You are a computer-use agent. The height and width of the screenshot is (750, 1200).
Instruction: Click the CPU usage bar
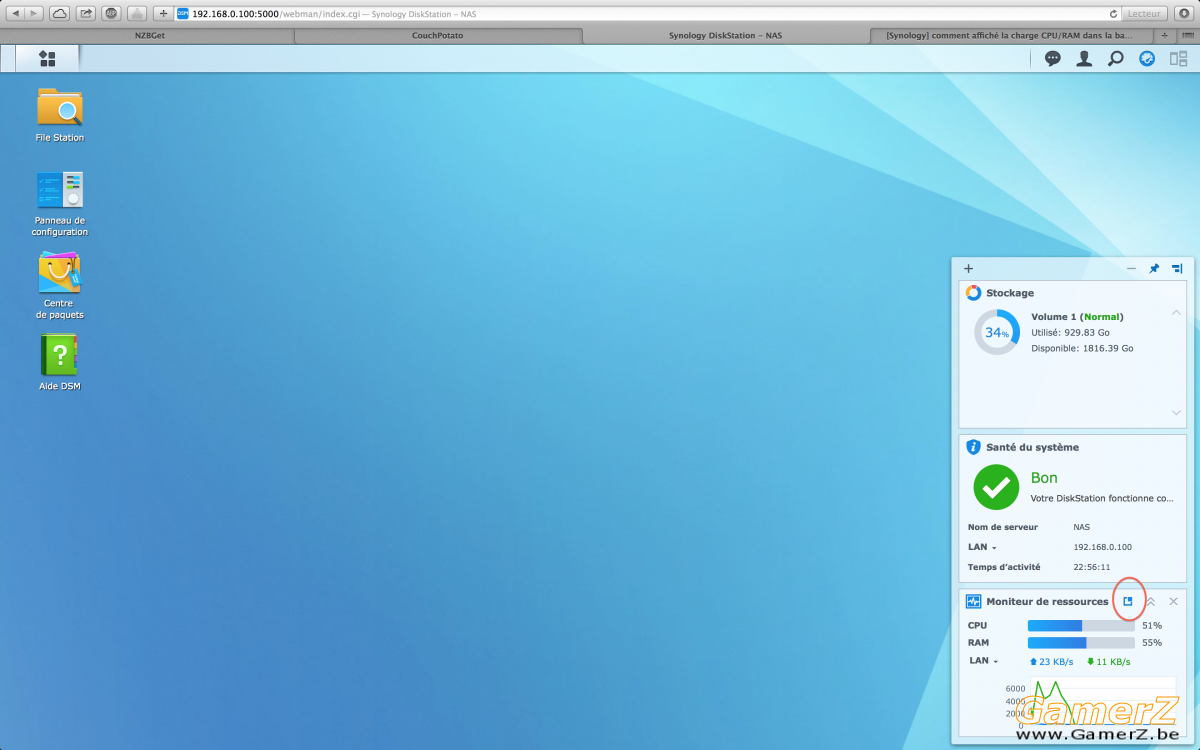pyautogui.click(x=1081, y=626)
